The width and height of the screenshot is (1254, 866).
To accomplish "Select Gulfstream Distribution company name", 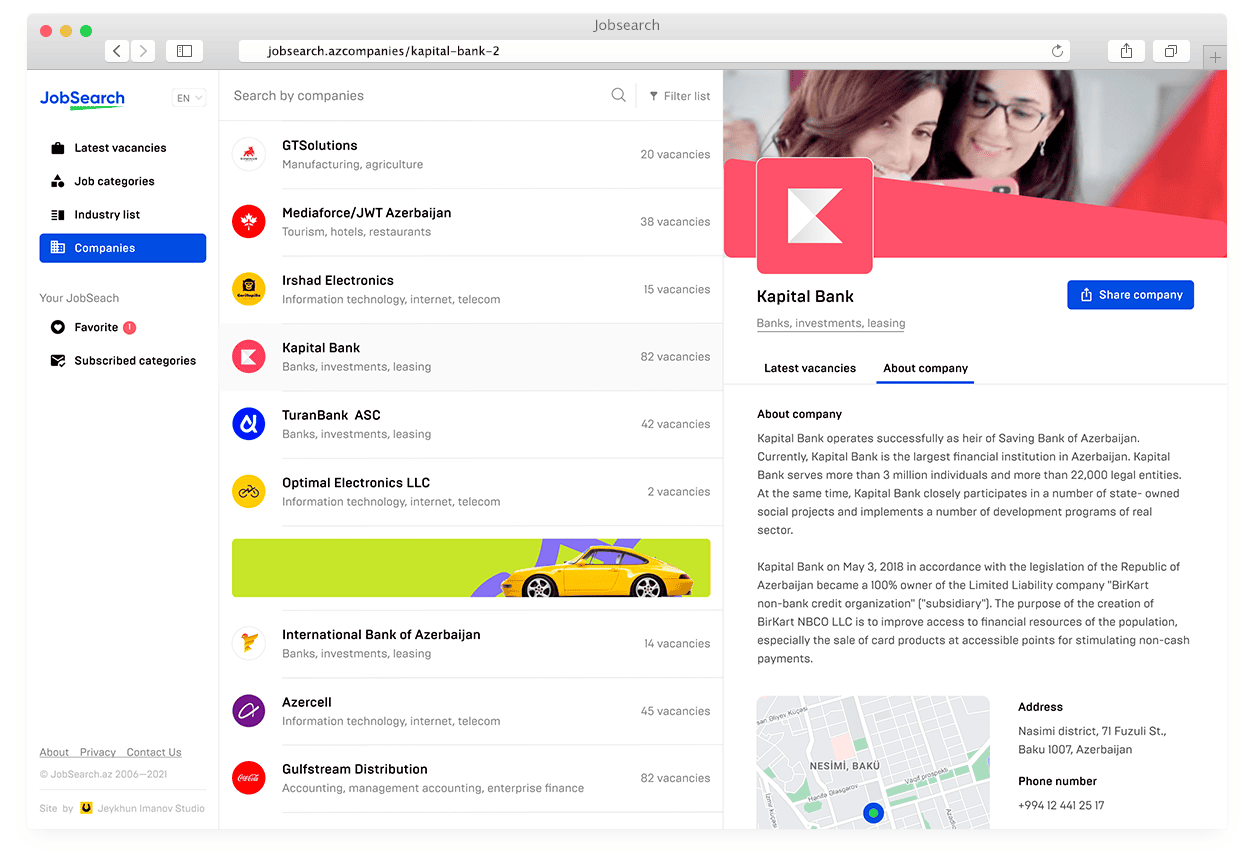I will [x=355, y=769].
